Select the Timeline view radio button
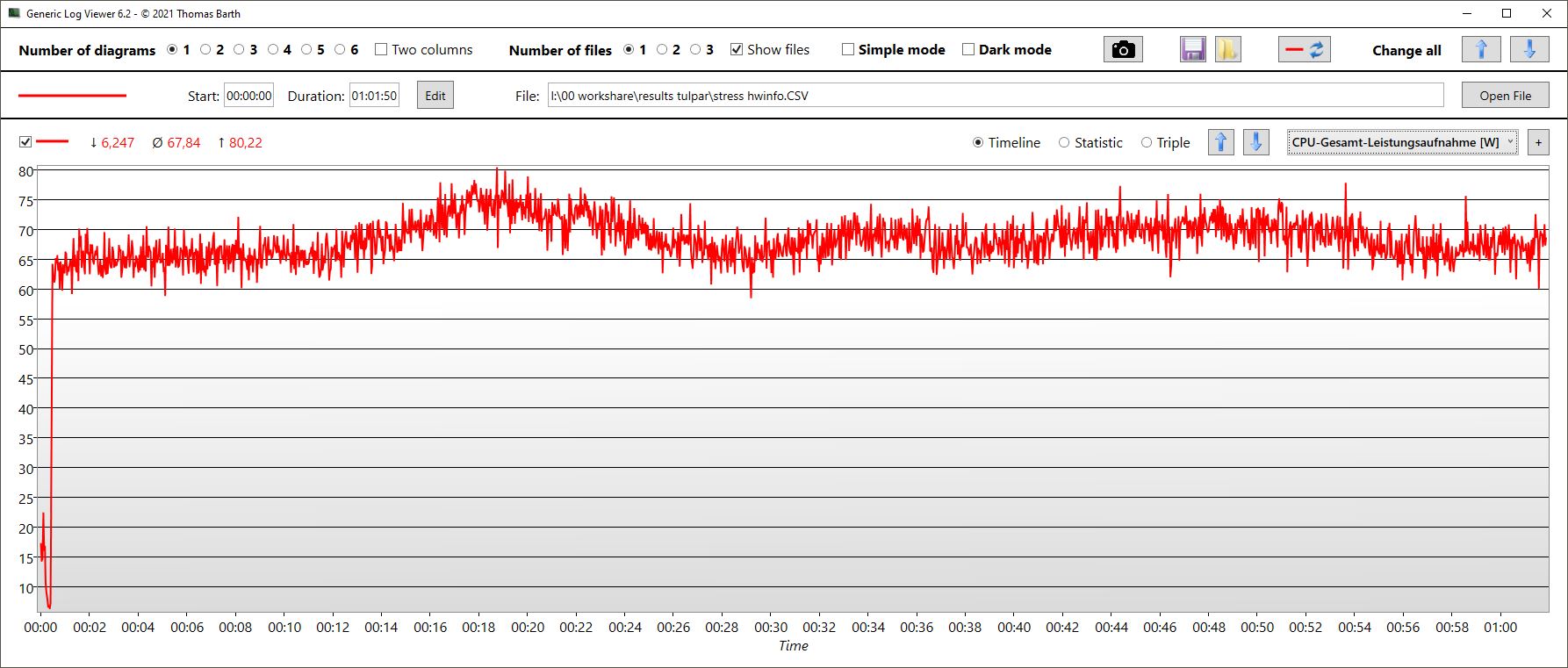The image size is (1568, 668). point(978,142)
